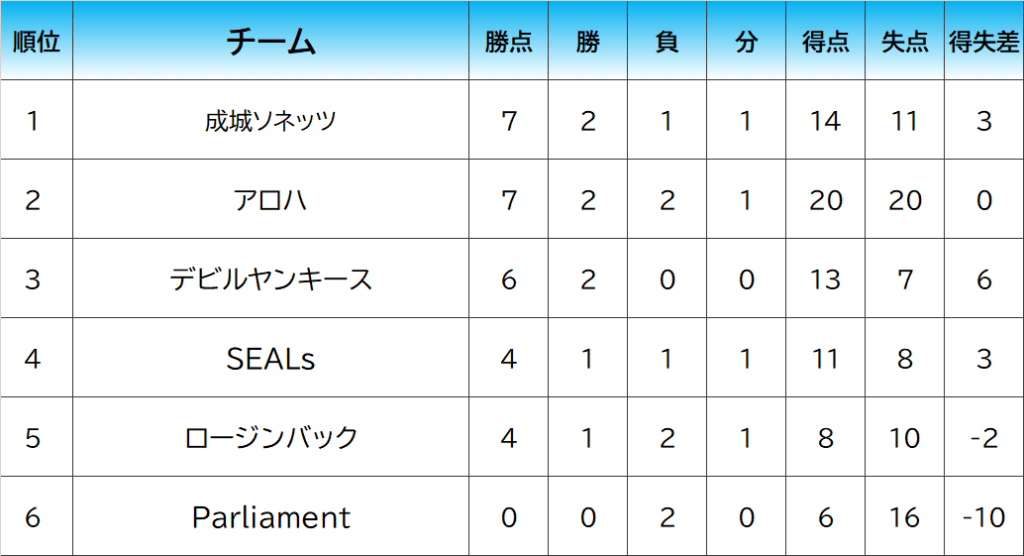Viewport: 1024px width, 556px height.
Task: Select the 負 losses column header
Action: [x=667, y=42]
